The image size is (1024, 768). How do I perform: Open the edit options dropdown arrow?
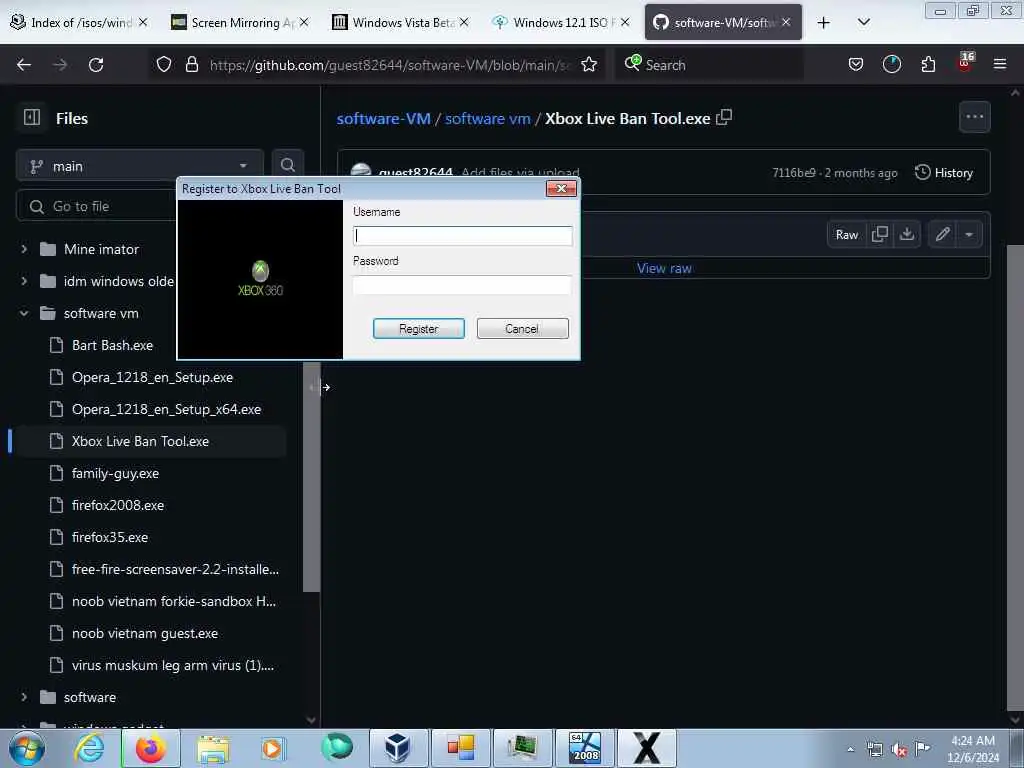pyautogui.click(x=969, y=234)
